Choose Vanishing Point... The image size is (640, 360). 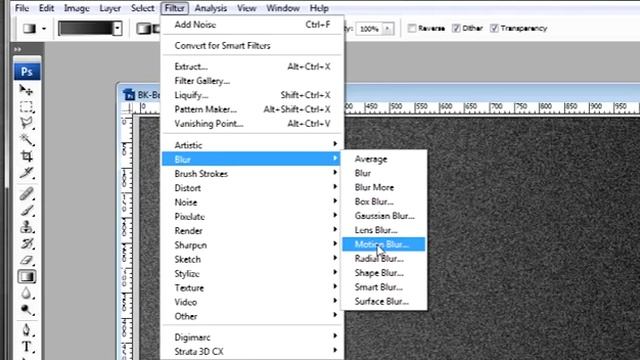tap(252, 124)
